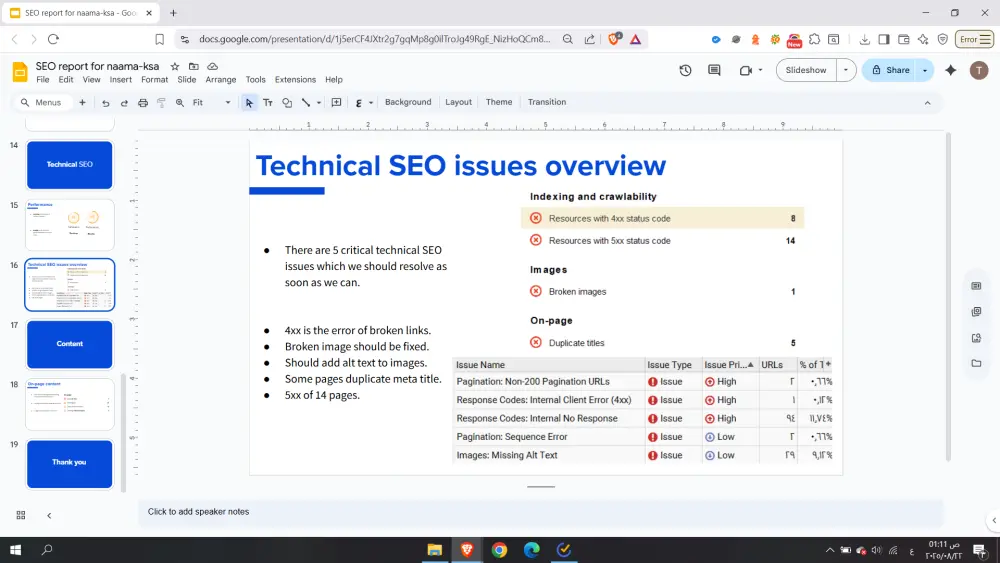Viewport: 1000px width, 563px height.
Task: Start the Slideshow
Action: point(805,70)
